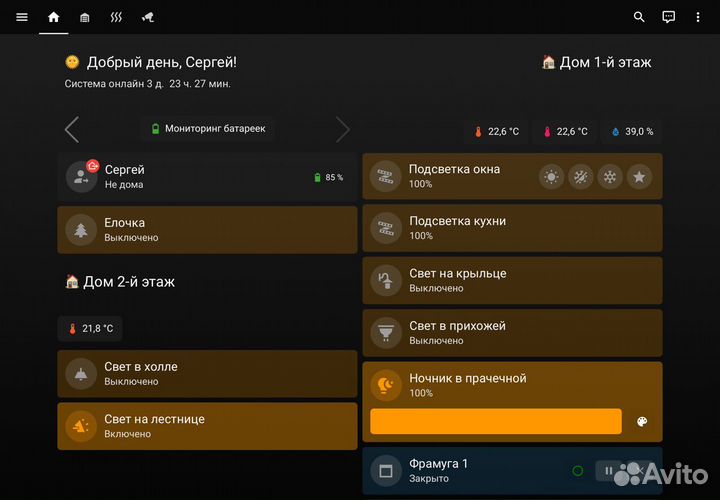
Task: Click the Подсветка кухни 100% label
Action: [421, 236]
